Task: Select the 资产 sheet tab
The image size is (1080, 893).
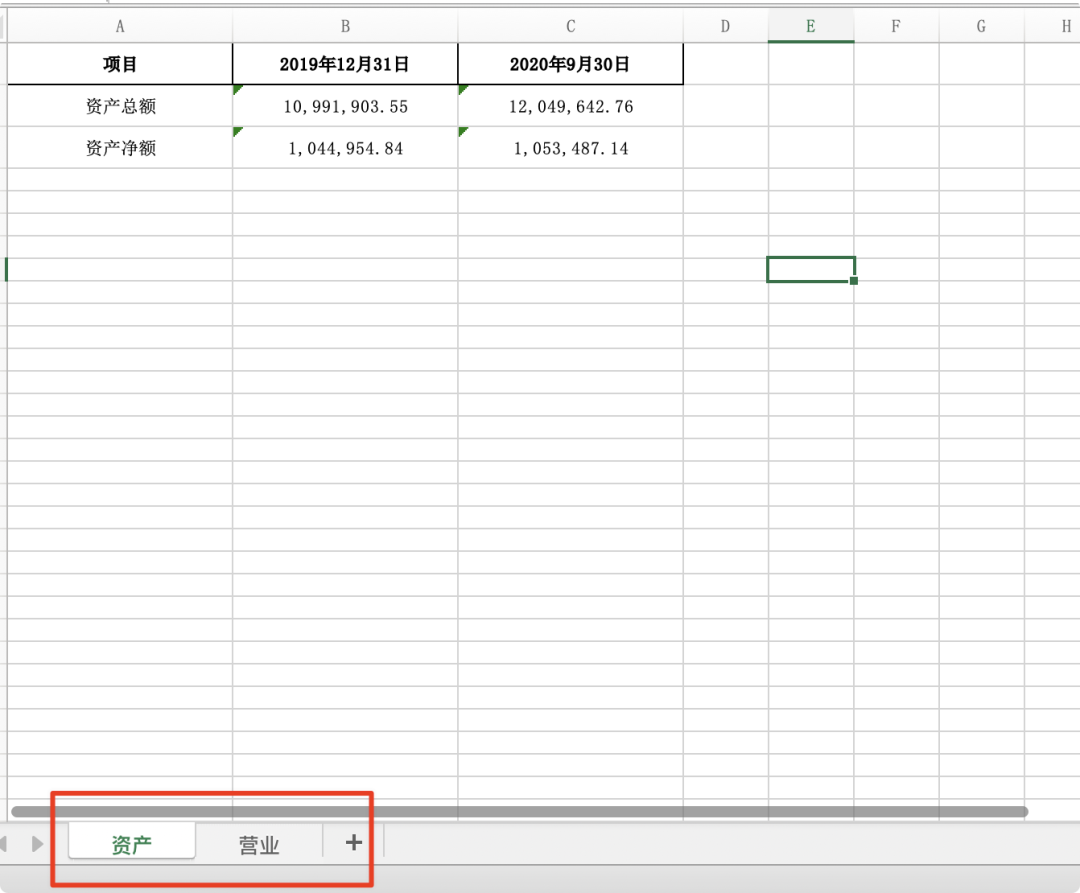Action: [132, 844]
